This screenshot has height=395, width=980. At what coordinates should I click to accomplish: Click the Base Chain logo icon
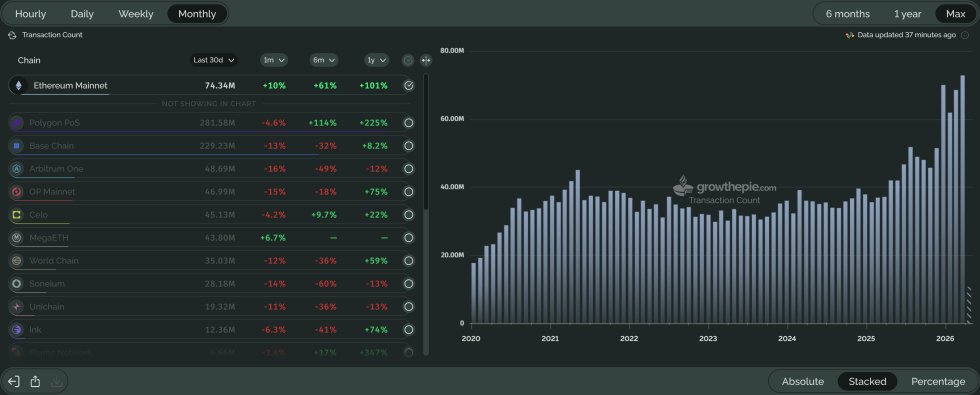16,146
